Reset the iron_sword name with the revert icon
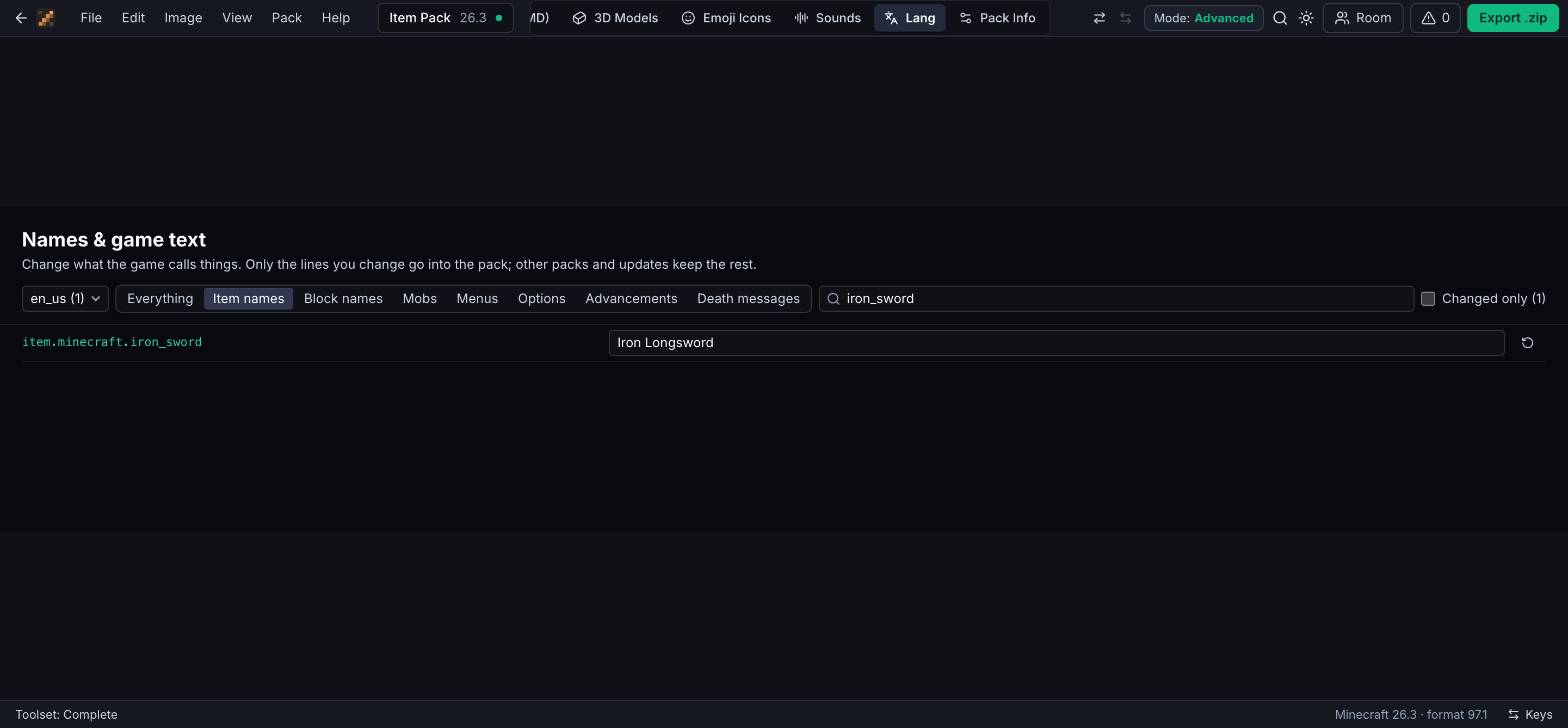Screen dimensions: 1568x728 pos(1527,343)
